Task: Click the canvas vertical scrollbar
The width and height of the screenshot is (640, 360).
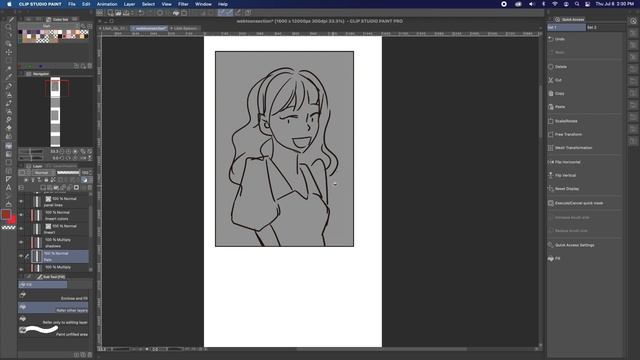Action: 540,112
